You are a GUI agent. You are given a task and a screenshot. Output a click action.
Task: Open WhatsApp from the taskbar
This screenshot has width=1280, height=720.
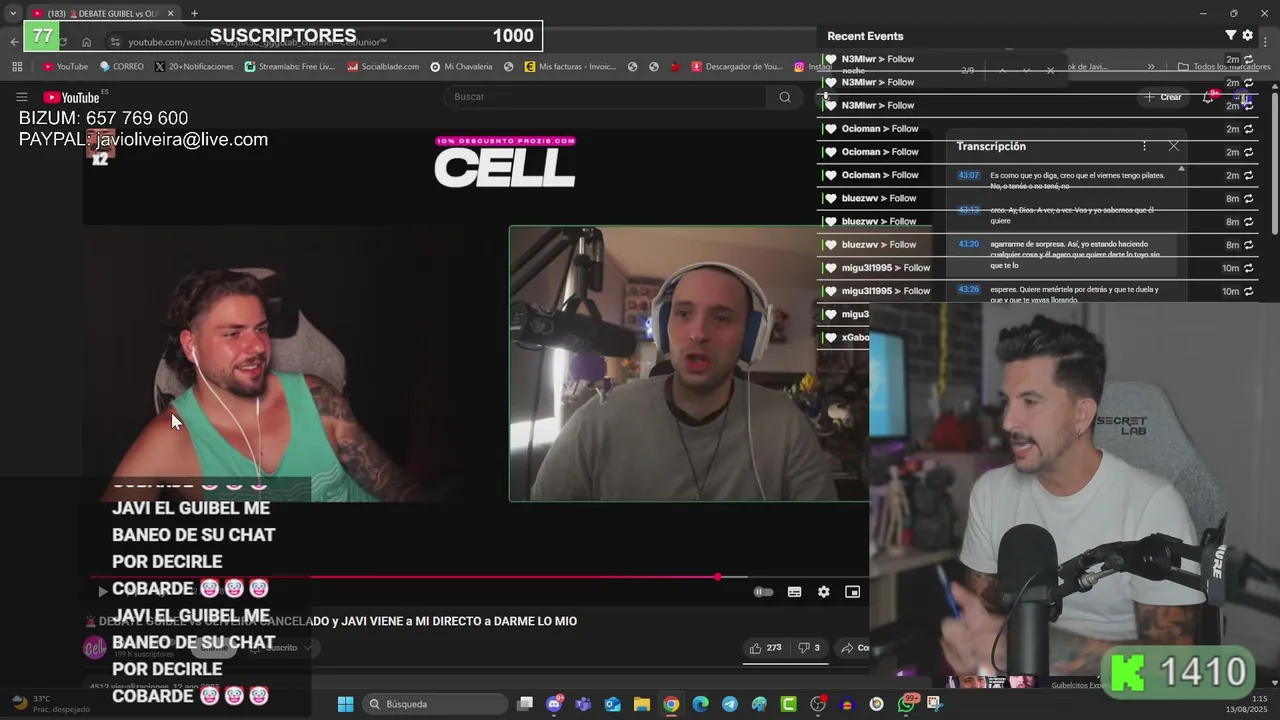tap(906, 704)
